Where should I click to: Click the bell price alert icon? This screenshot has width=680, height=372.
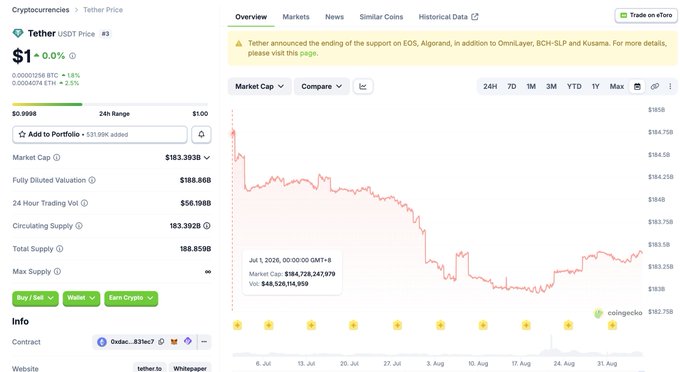pos(201,134)
